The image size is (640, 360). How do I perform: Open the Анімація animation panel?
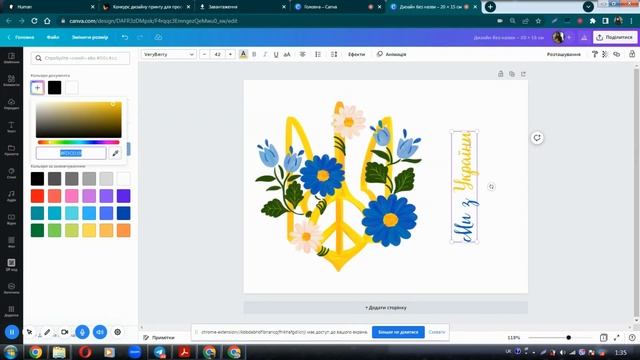tap(391, 54)
